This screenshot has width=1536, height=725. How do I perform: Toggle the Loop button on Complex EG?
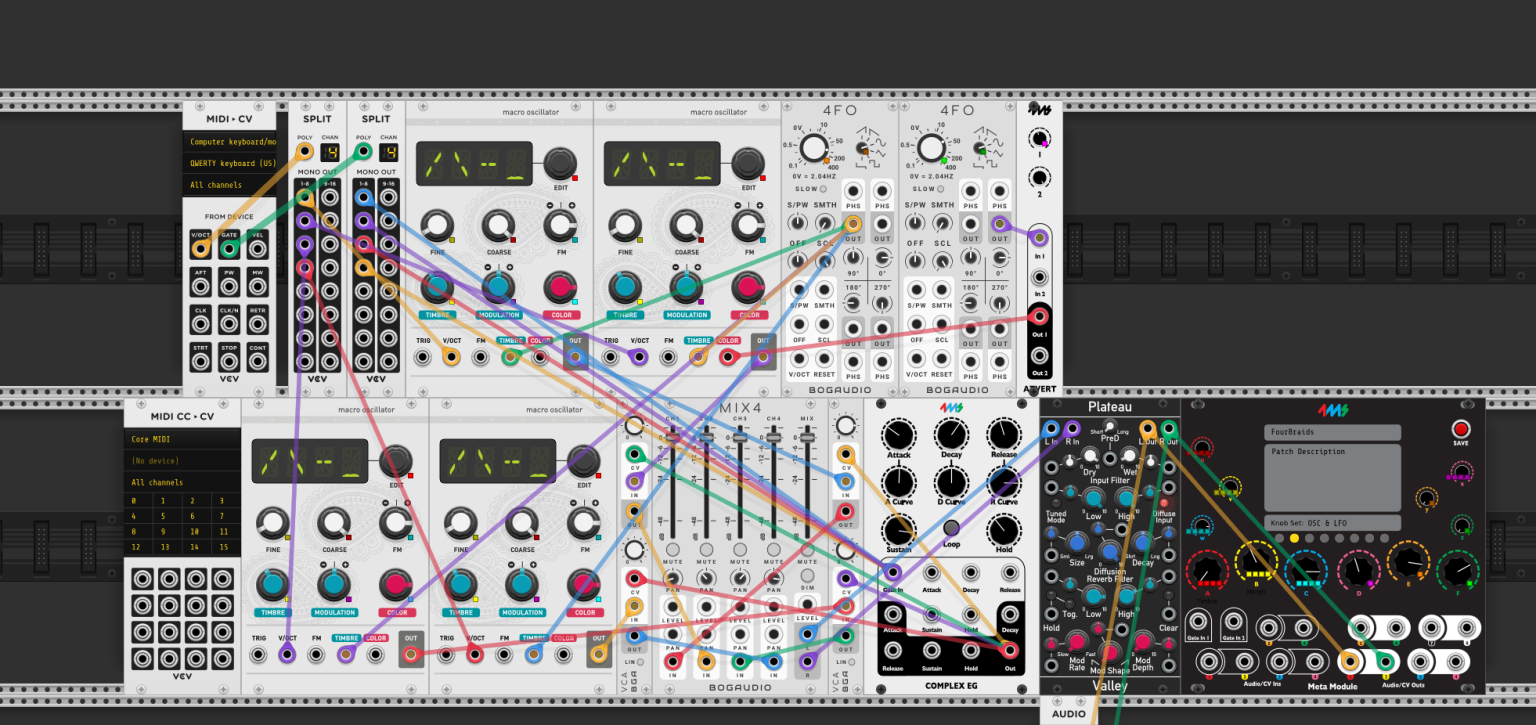tap(951, 527)
